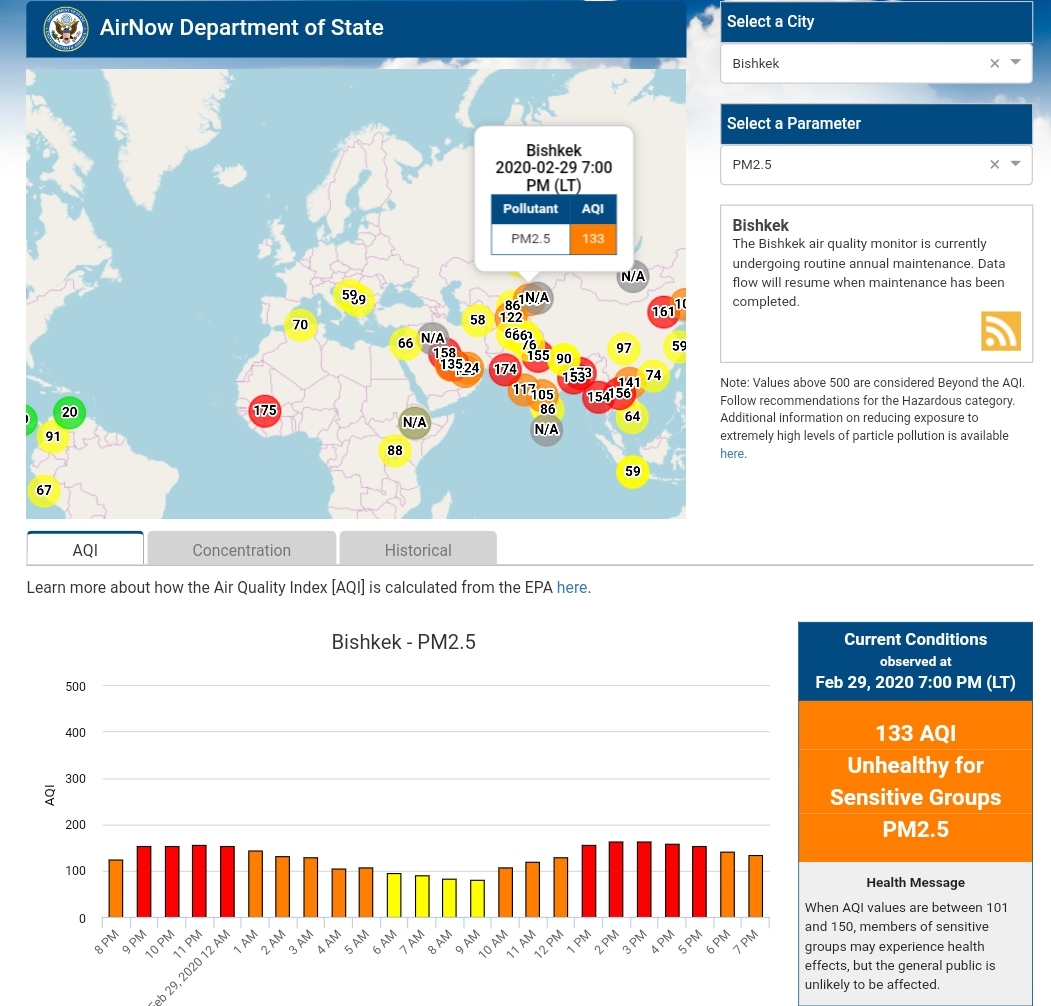The image size is (1051, 1006).
Task: Click the yellow 97 AQI map marker
Action: pyautogui.click(x=624, y=348)
